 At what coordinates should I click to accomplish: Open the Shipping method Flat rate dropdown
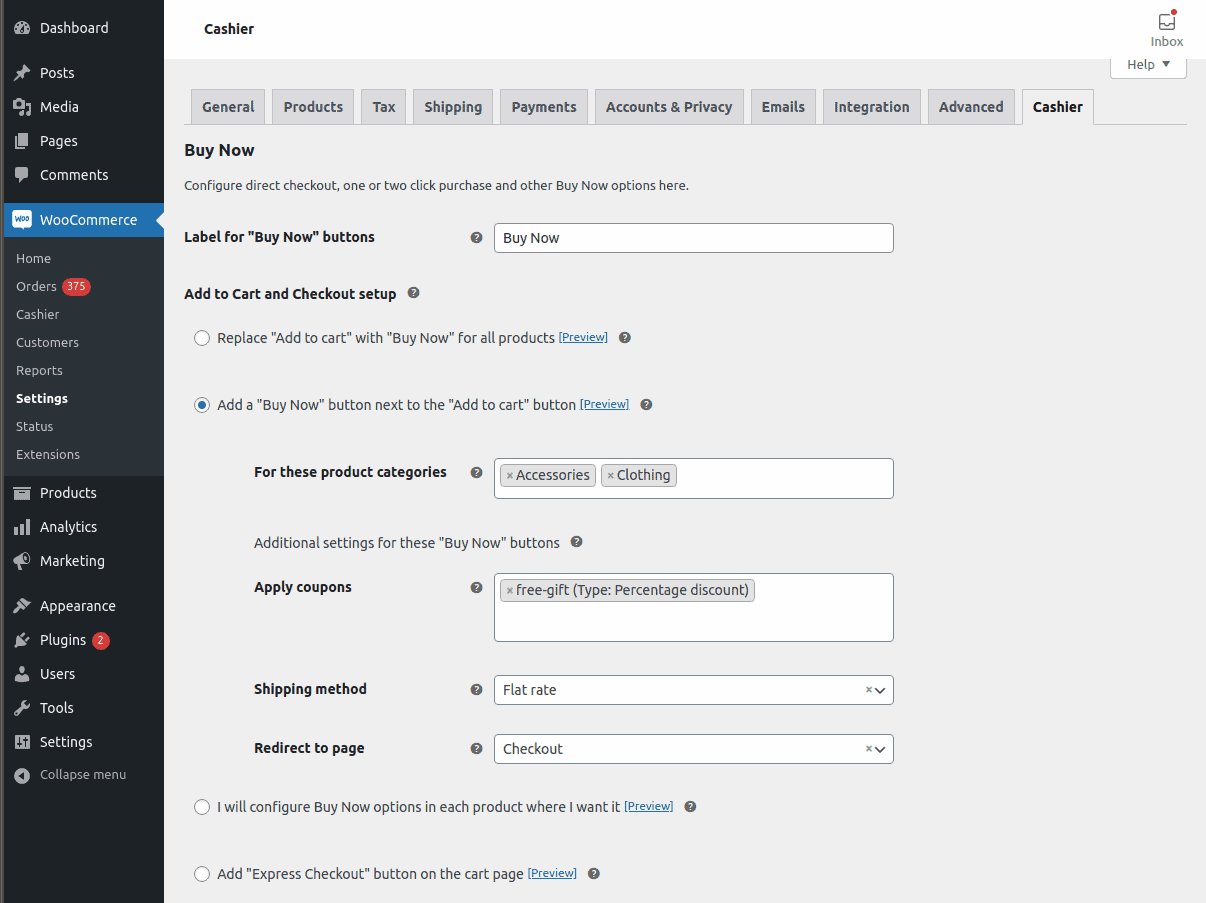click(x=693, y=690)
